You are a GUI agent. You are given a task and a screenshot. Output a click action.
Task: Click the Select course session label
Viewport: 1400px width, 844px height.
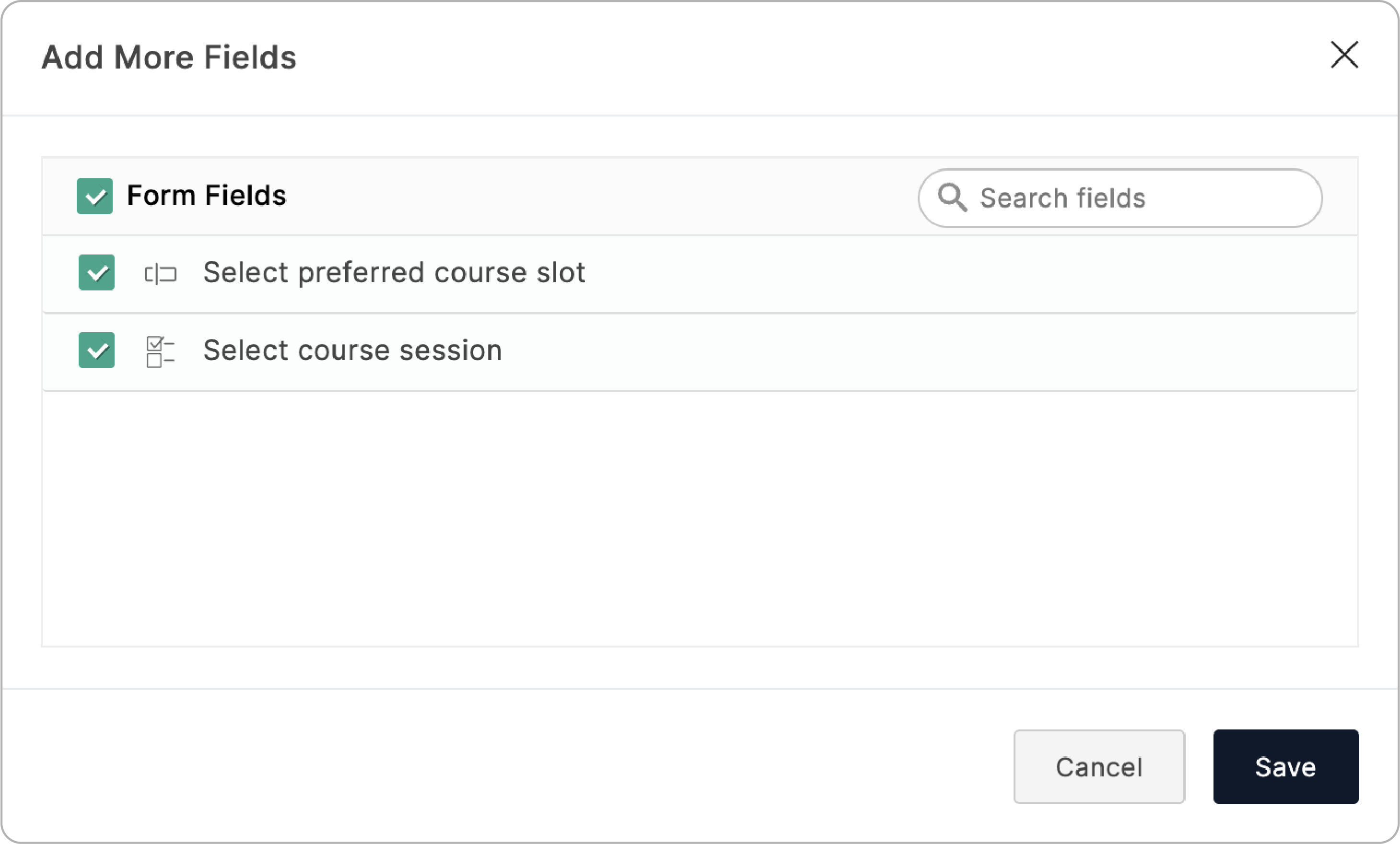point(352,350)
